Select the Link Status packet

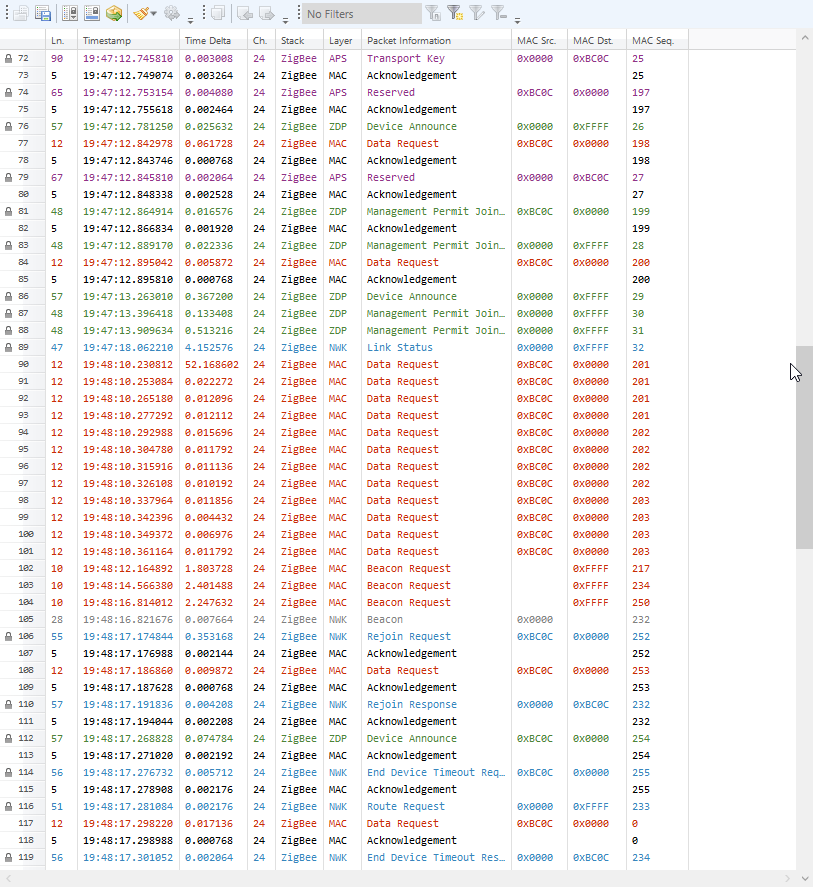coord(399,347)
